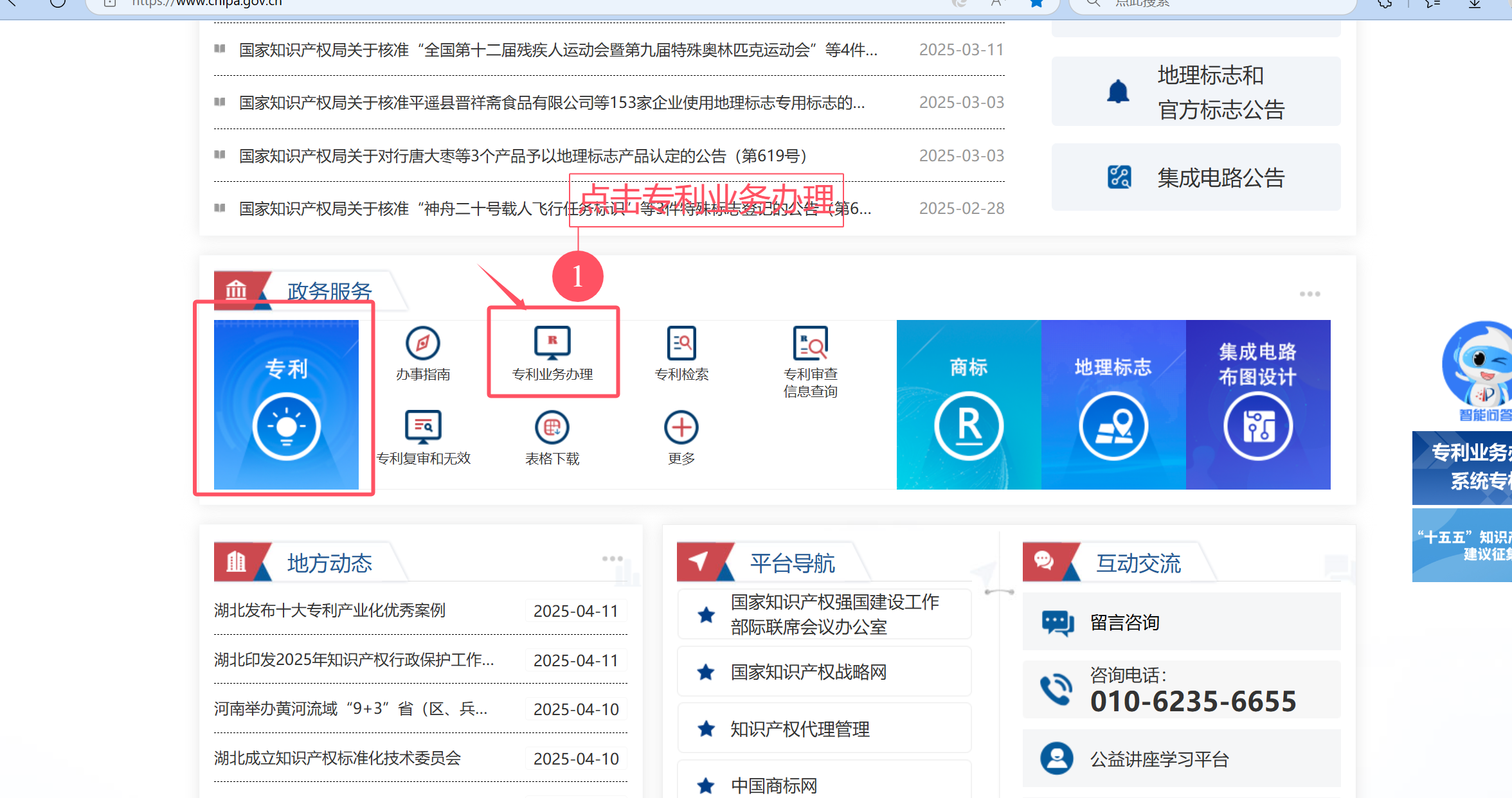Open the 湖北发布十大专利产业化优秀案例 news link
The image size is (1512, 798).
click(x=329, y=610)
